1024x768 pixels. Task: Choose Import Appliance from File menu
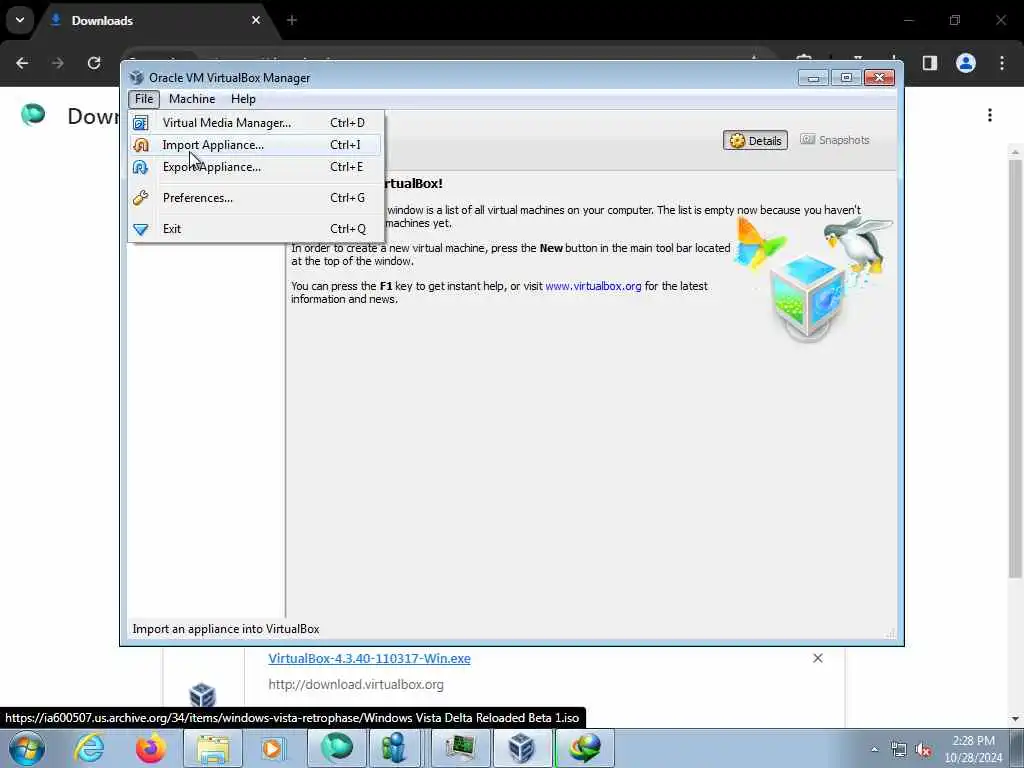click(x=255, y=145)
